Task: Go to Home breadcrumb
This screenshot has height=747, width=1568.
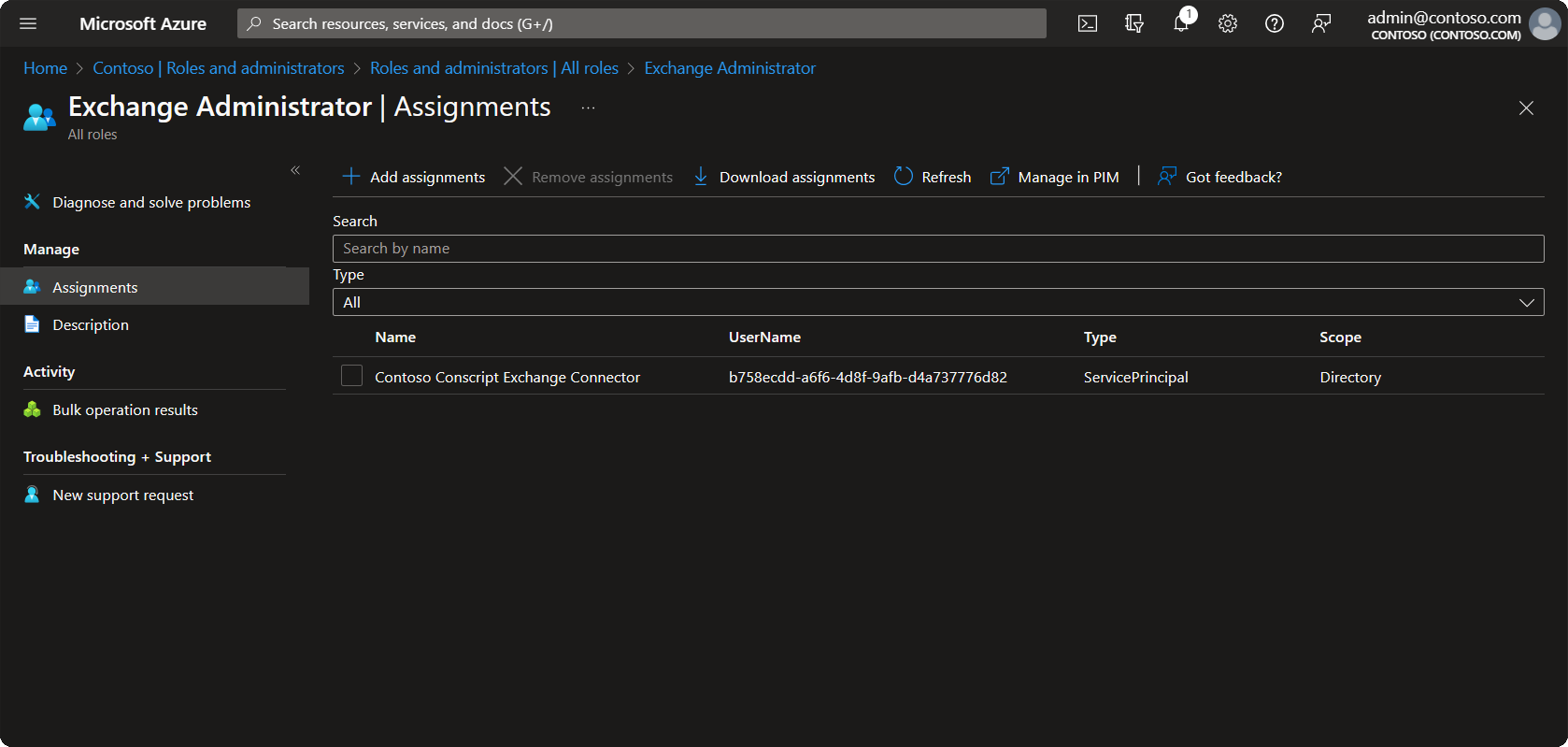Action: [45, 68]
